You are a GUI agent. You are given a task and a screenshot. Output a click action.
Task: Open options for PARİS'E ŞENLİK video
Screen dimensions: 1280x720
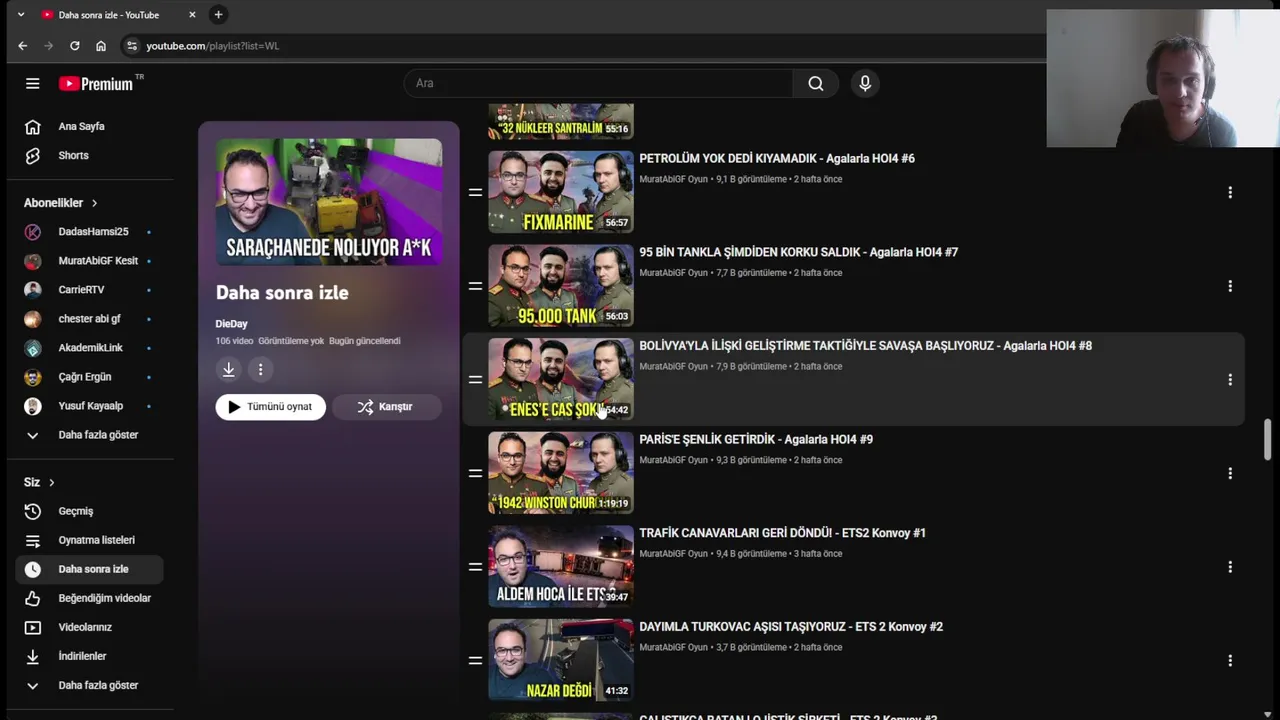click(x=1230, y=473)
